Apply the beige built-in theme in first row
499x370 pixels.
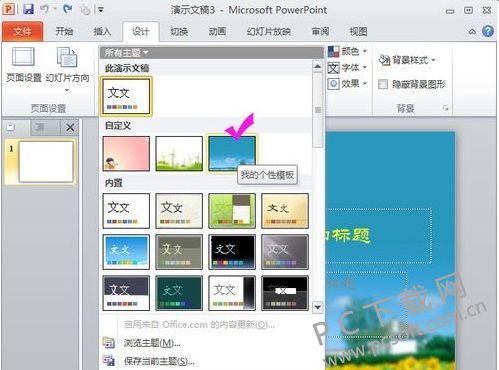[179, 211]
